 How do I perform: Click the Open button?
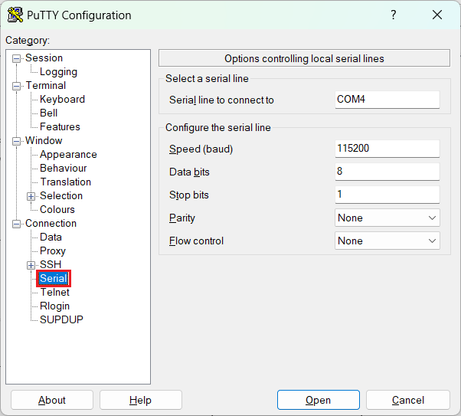(x=318, y=400)
